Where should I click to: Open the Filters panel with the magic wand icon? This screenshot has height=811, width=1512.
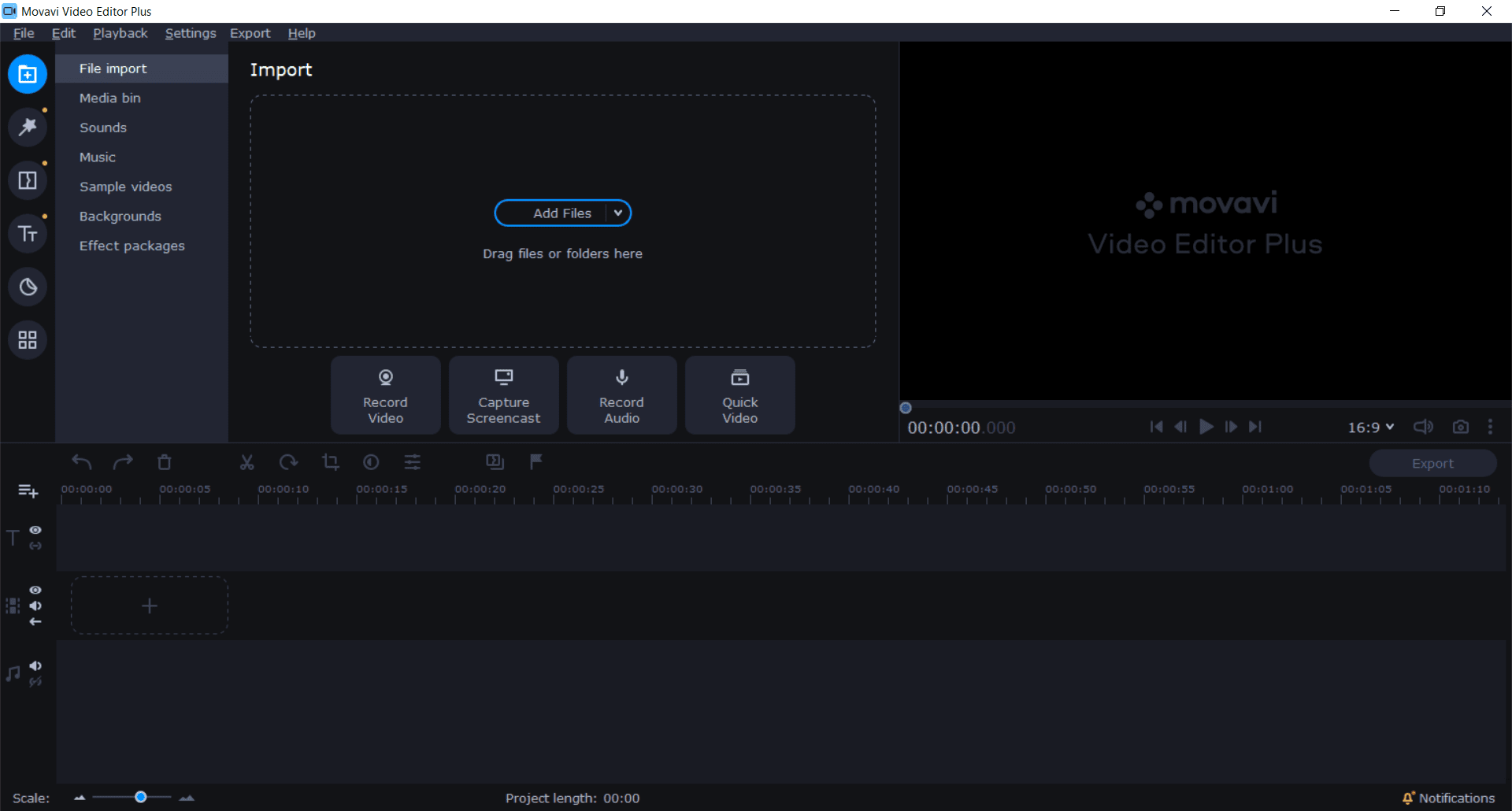point(28,127)
